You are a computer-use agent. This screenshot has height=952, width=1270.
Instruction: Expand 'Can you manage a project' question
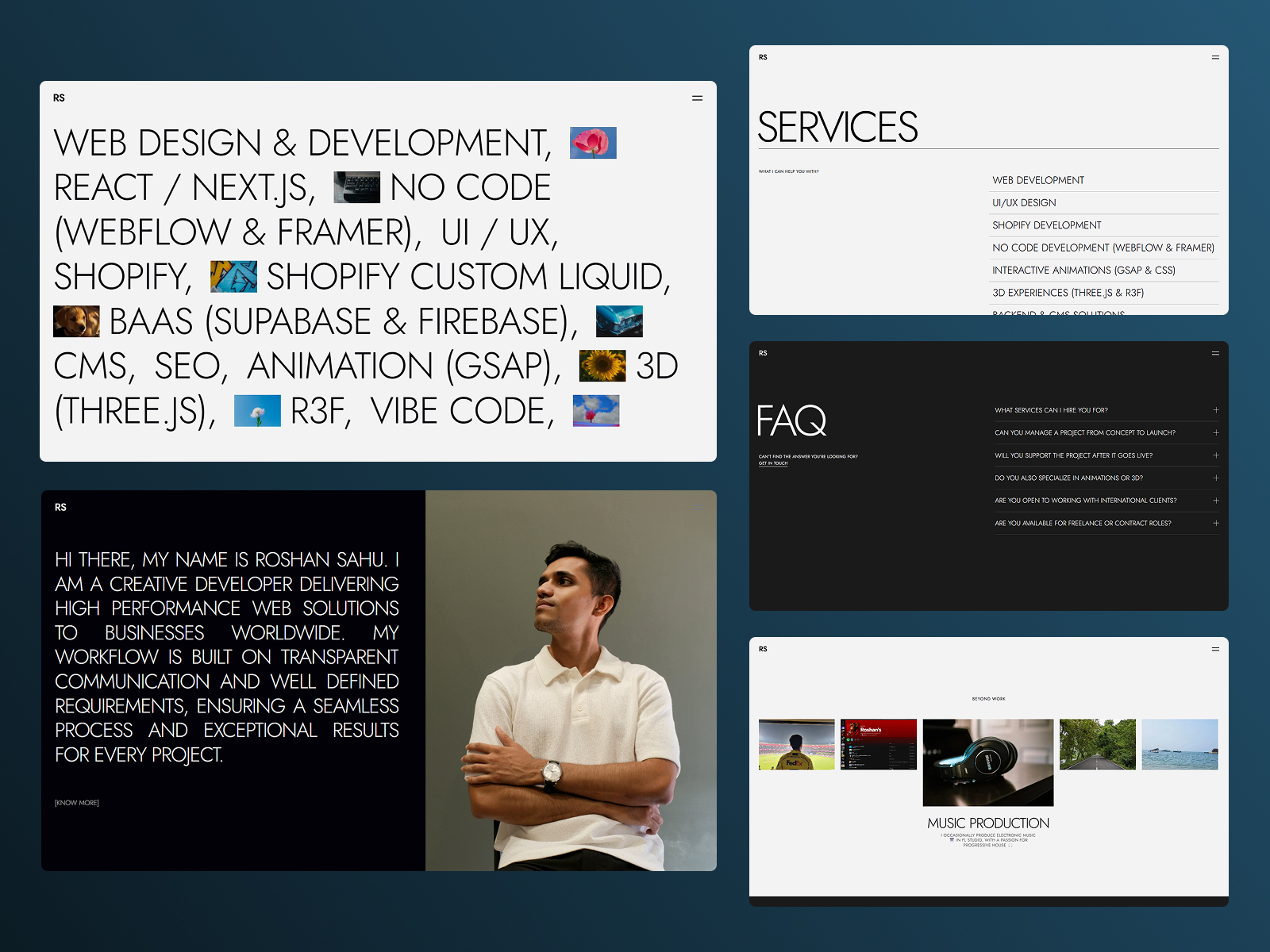click(1106, 433)
